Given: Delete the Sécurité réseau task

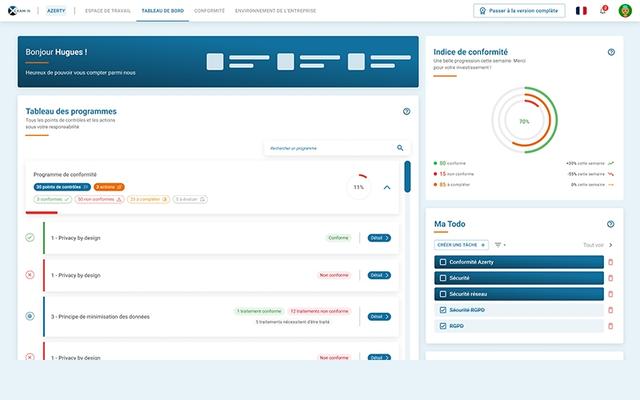Looking at the screenshot, I should point(611,294).
